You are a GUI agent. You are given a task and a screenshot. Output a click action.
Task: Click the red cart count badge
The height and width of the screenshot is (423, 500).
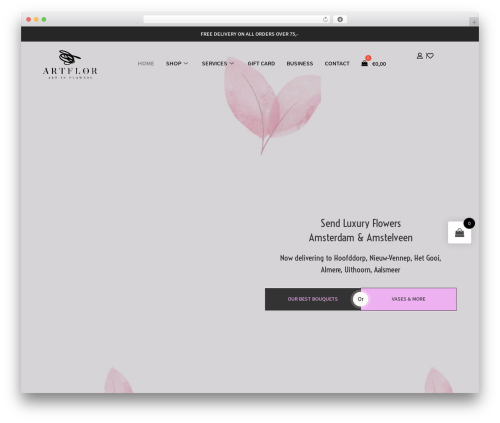coord(368,58)
